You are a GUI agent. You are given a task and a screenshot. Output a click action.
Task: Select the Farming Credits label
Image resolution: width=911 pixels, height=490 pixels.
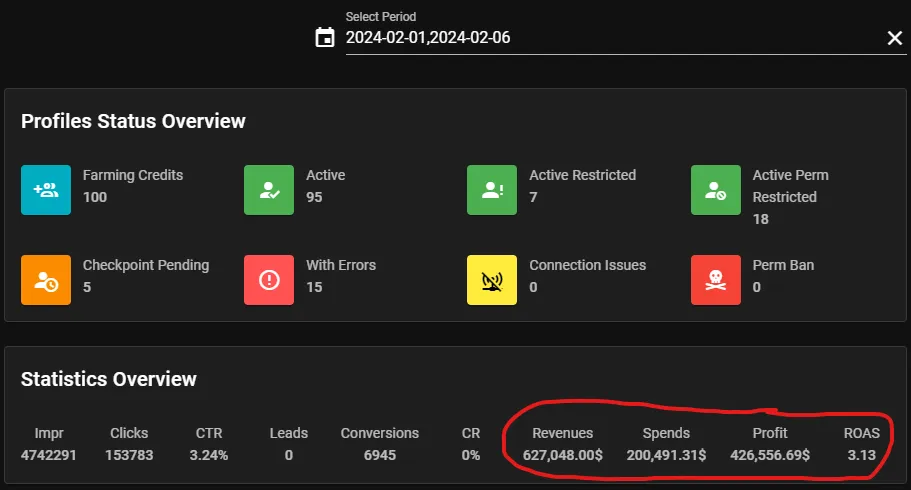133,176
